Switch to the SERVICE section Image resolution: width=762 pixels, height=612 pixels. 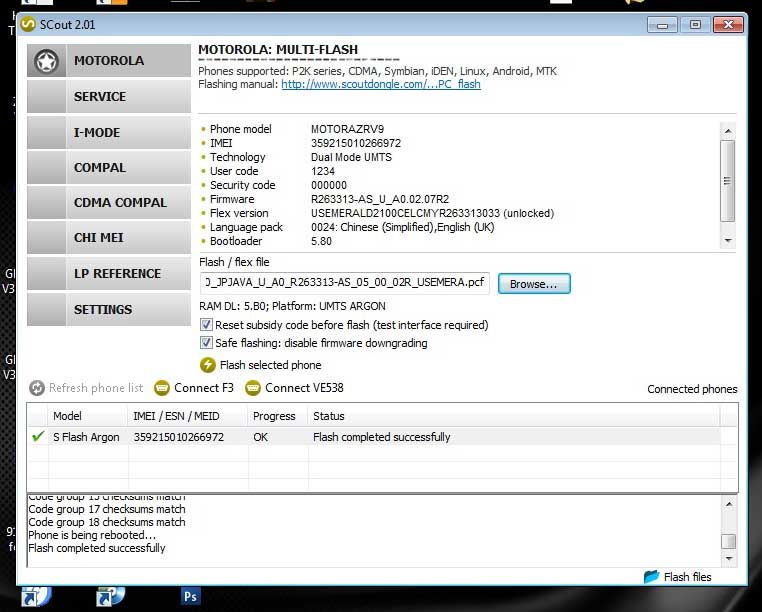[x=109, y=97]
